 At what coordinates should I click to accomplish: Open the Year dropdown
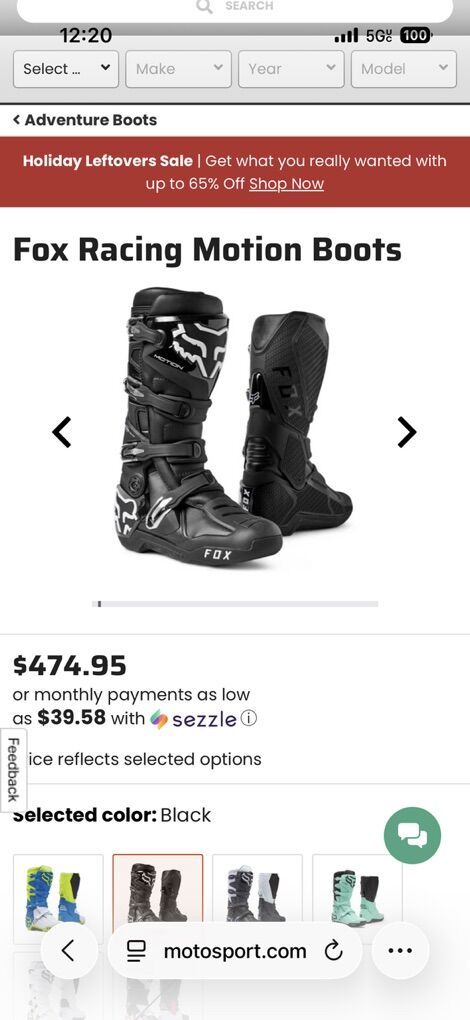pyautogui.click(x=291, y=68)
